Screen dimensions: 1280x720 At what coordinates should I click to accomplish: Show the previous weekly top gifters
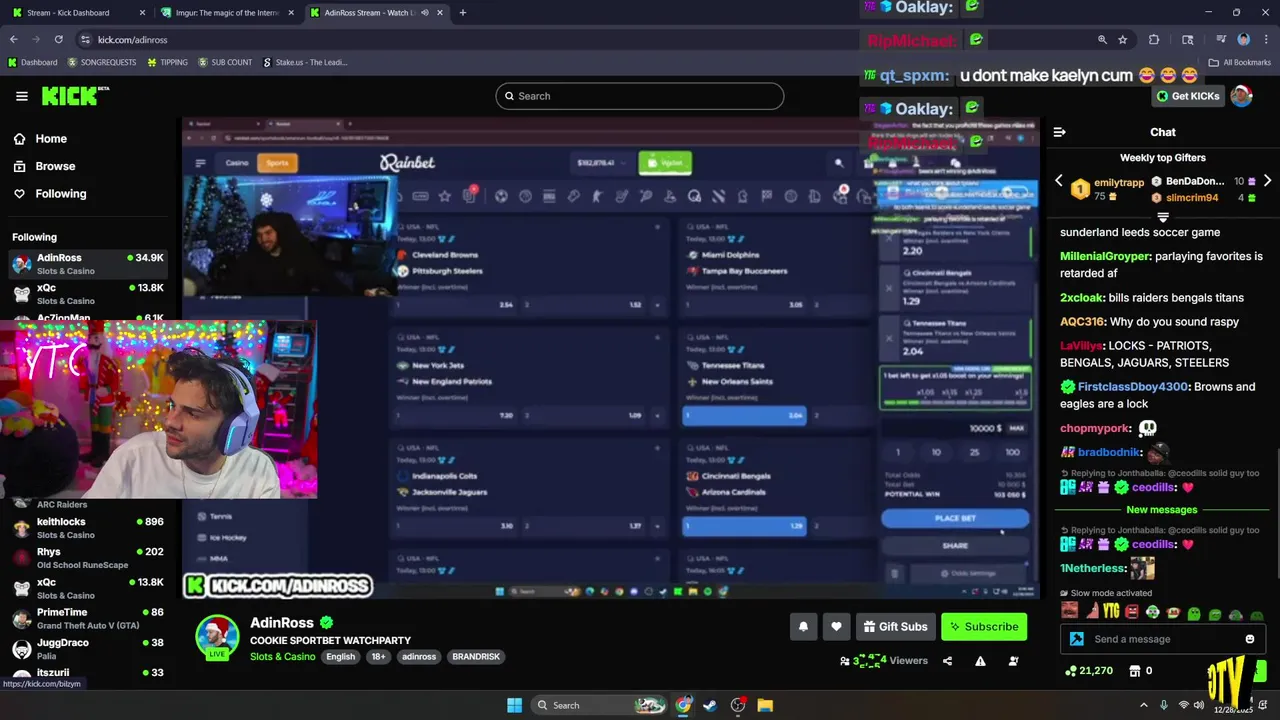[x=1059, y=181]
